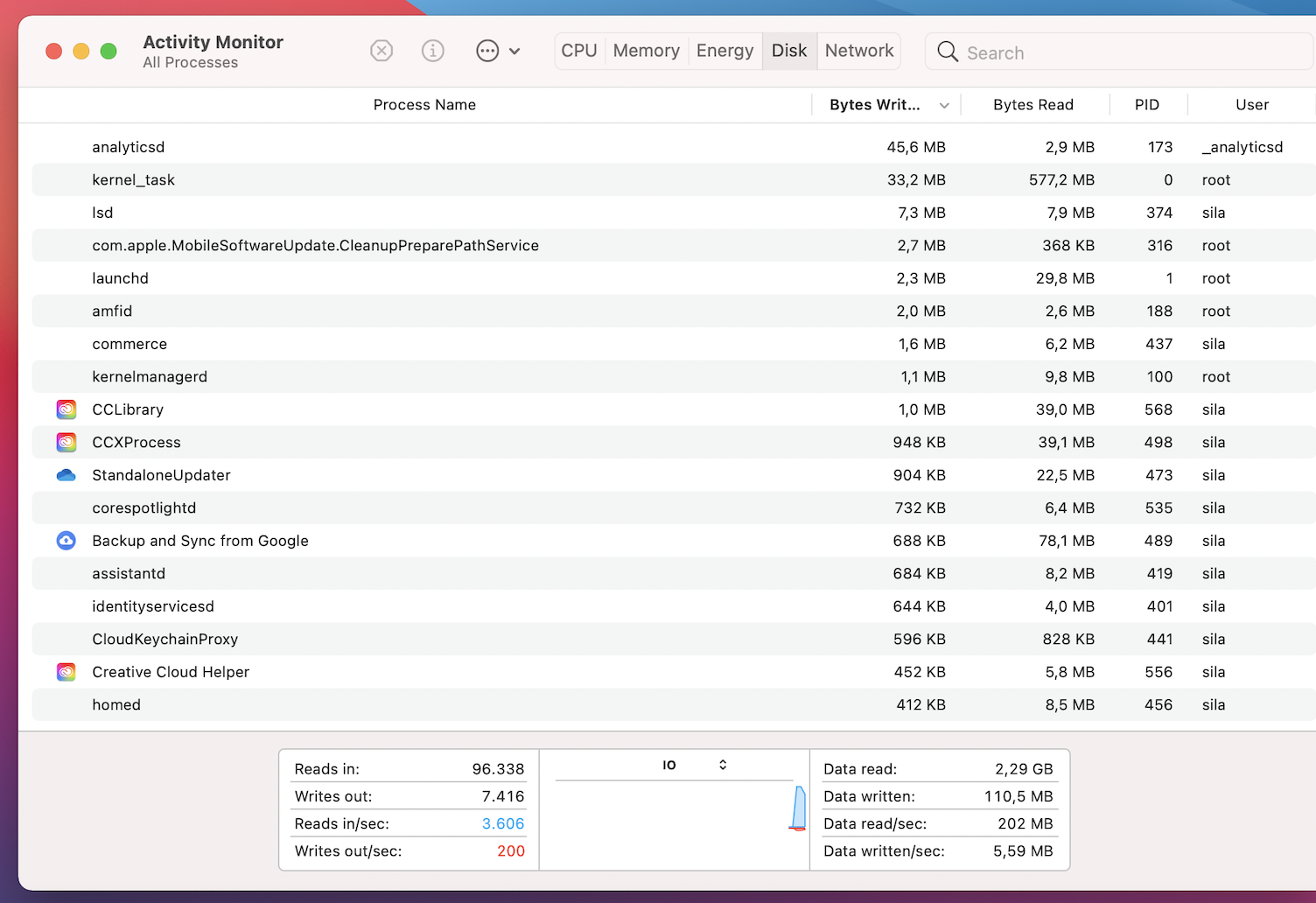Select the Backup and Sync from Google name
This screenshot has width=1316, height=903.
pyautogui.click(x=200, y=541)
